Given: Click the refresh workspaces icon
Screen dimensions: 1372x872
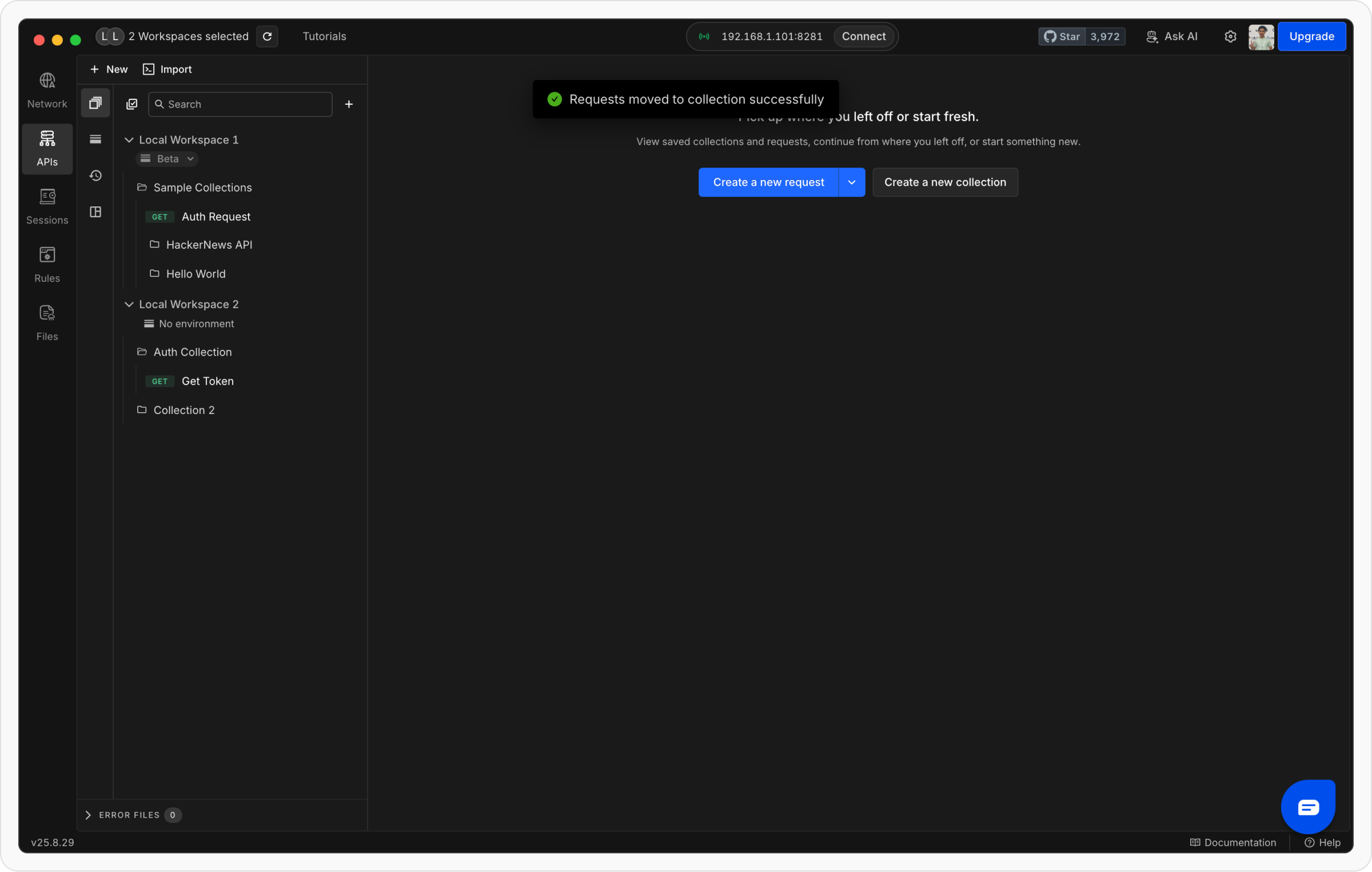Looking at the screenshot, I should pos(267,36).
